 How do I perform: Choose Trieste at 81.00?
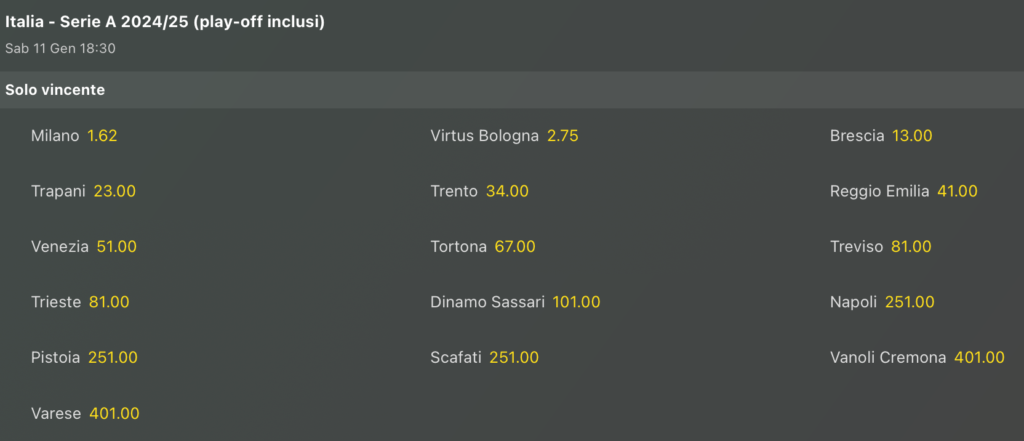(x=109, y=302)
